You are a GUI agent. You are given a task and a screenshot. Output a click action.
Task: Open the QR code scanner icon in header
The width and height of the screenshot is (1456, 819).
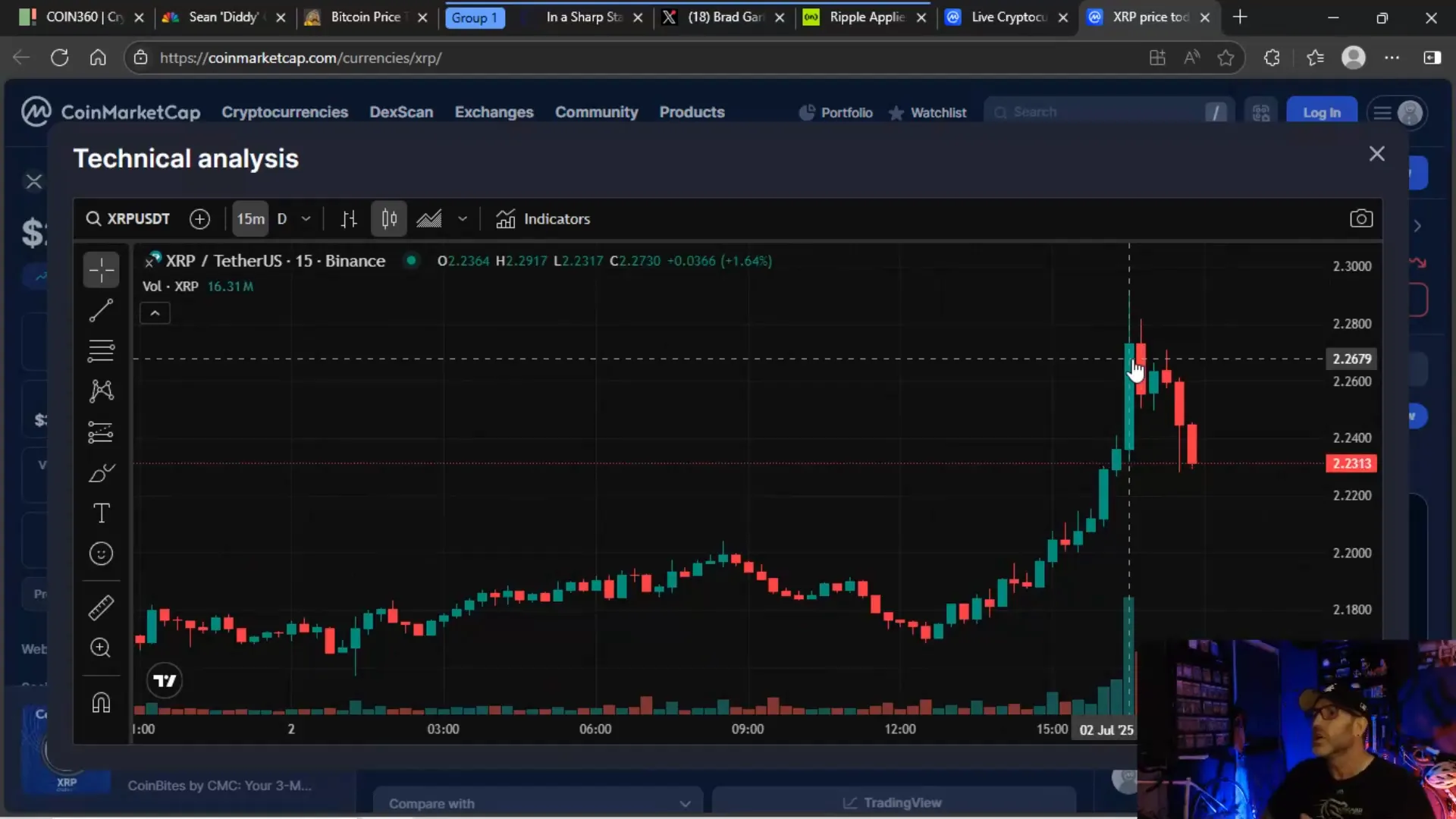point(1261,113)
